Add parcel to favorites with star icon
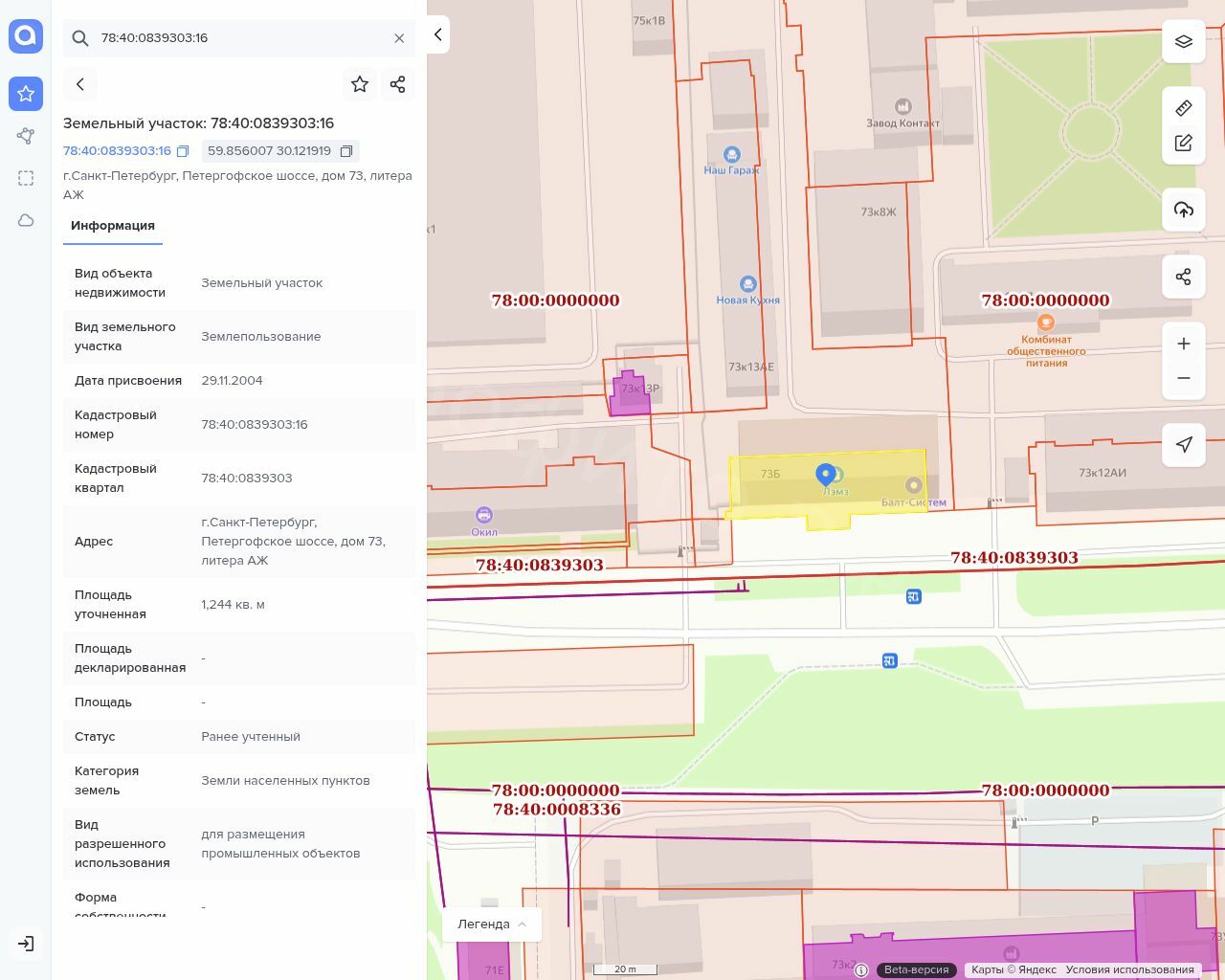The width and height of the screenshot is (1225, 980). click(x=360, y=84)
